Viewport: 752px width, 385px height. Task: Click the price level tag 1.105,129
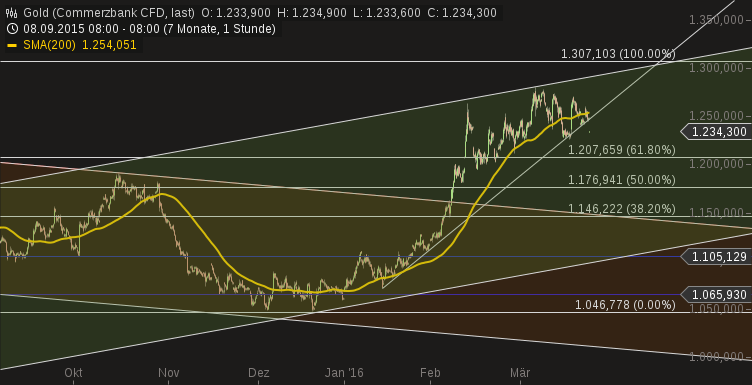(717, 257)
